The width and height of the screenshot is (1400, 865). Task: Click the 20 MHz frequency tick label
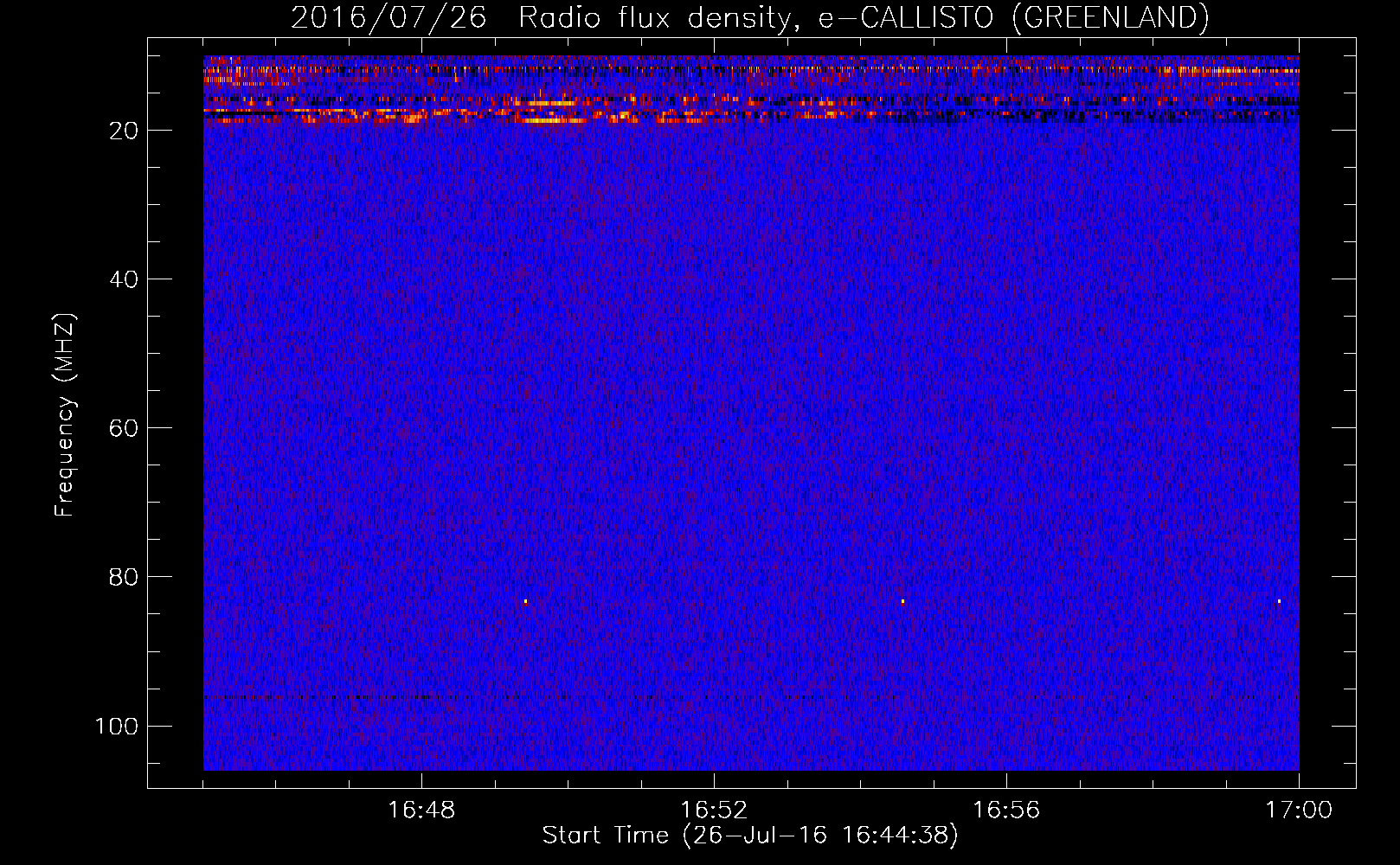(124, 131)
